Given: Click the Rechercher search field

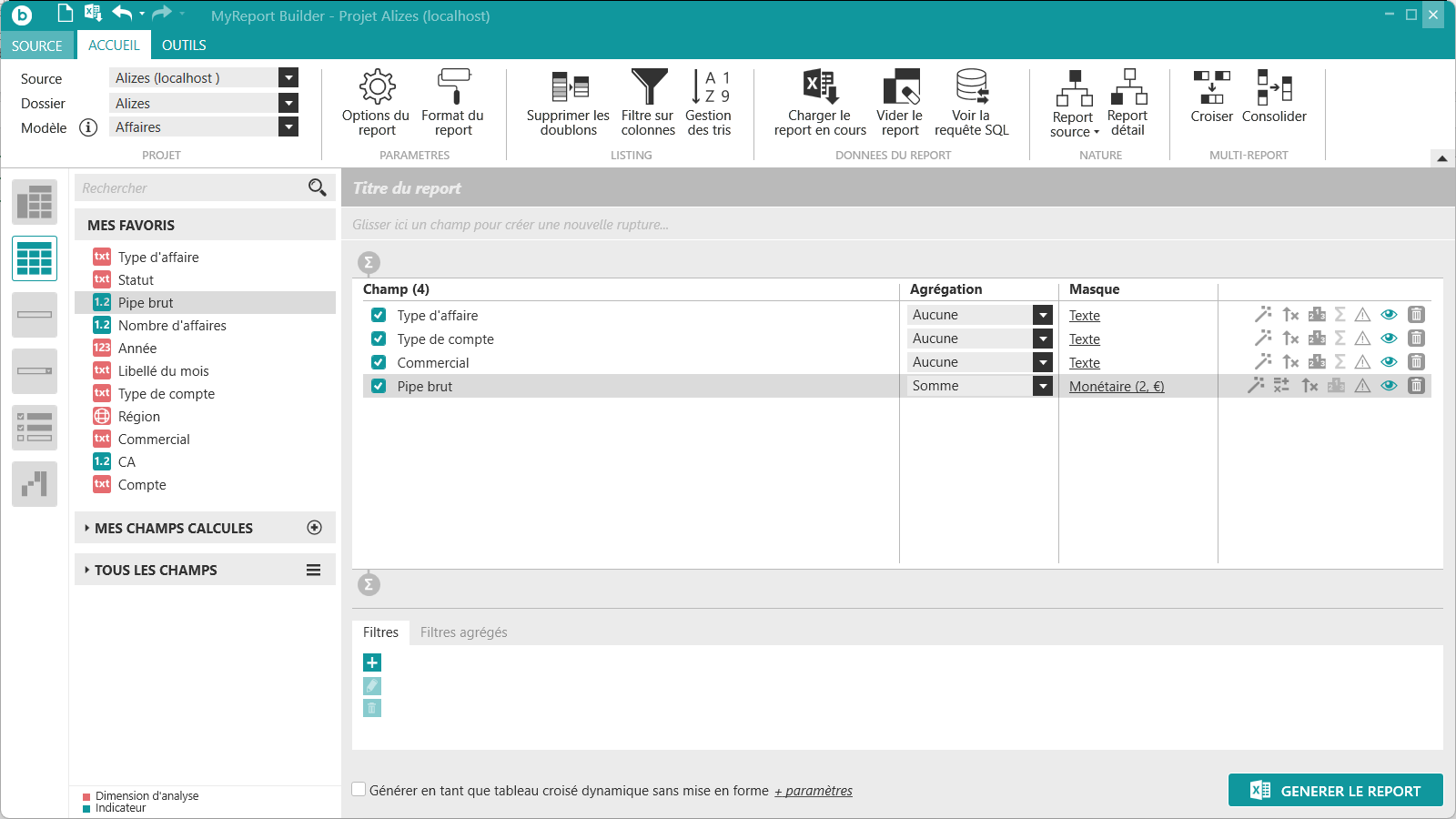Looking at the screenshot, I should pos(191,188).
